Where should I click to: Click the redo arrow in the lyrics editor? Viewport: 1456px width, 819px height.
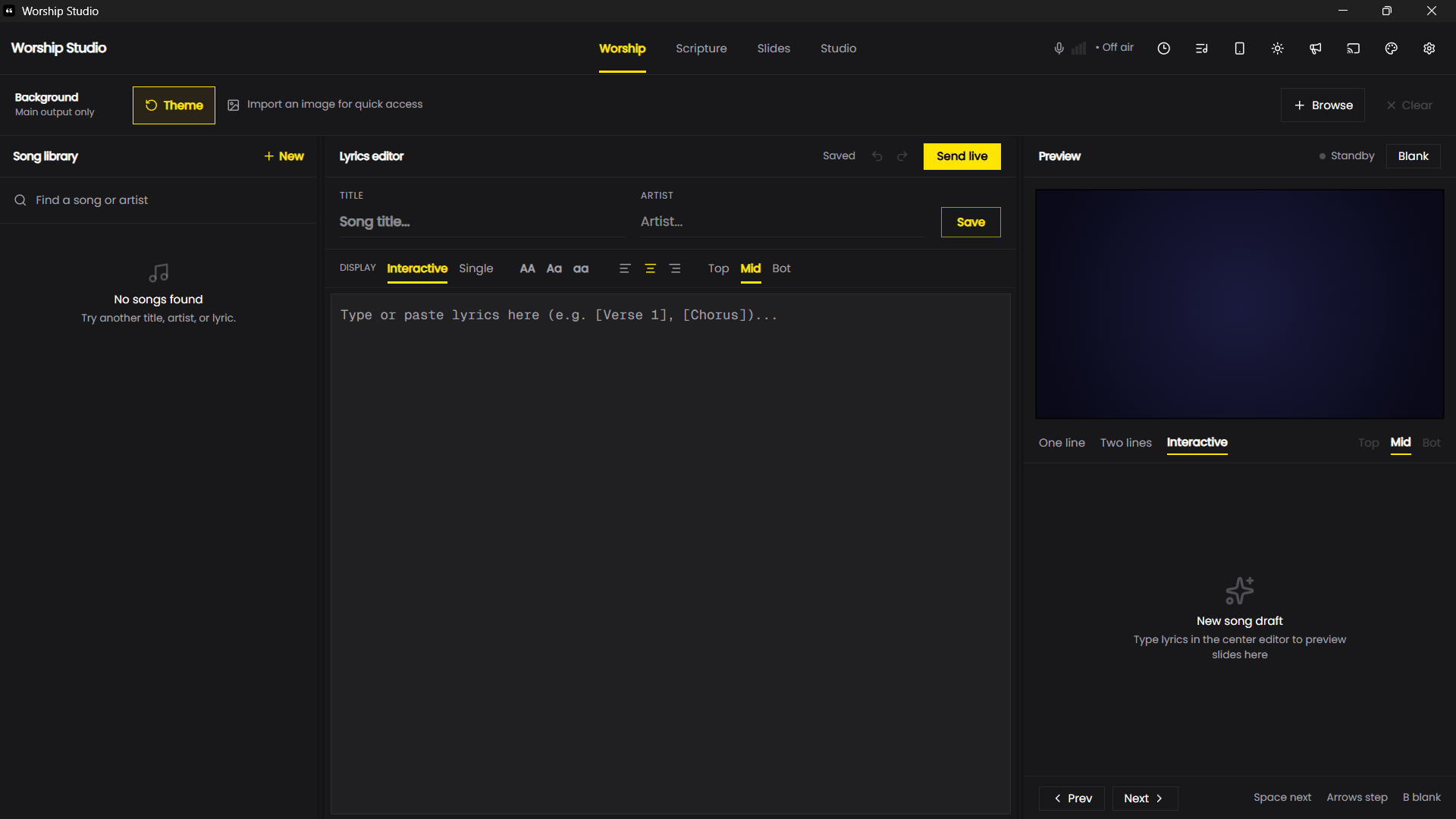pyautogui.click(x=902, y=156)
